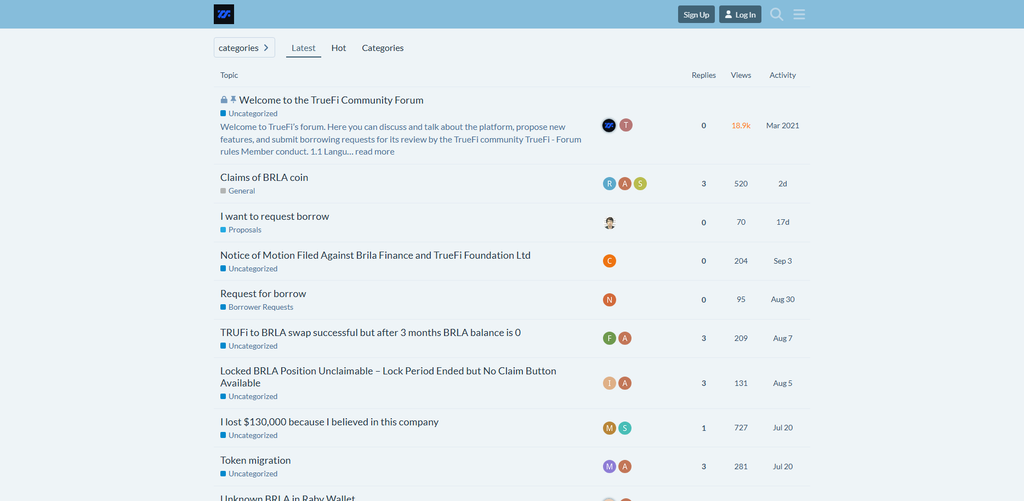Viewport: 1024px width, 501px height.
Task: Click the photo avatar on I want to request borrow
Action: pos(609,223)
